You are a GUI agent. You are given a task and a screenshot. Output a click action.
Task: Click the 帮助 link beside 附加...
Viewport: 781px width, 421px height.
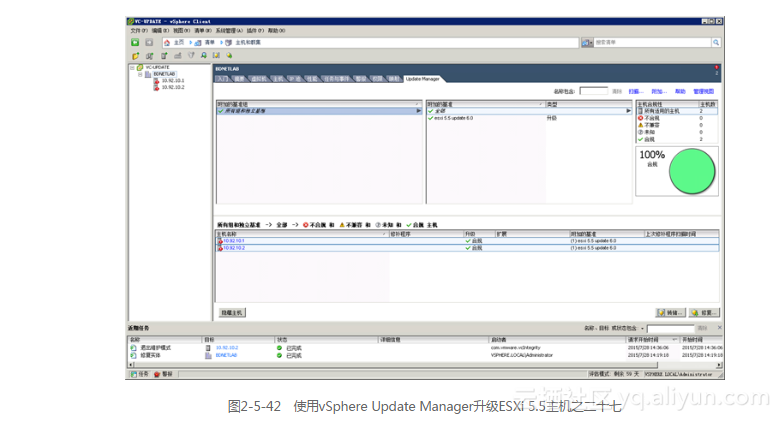pyautogui.click(x=680, y=92)
